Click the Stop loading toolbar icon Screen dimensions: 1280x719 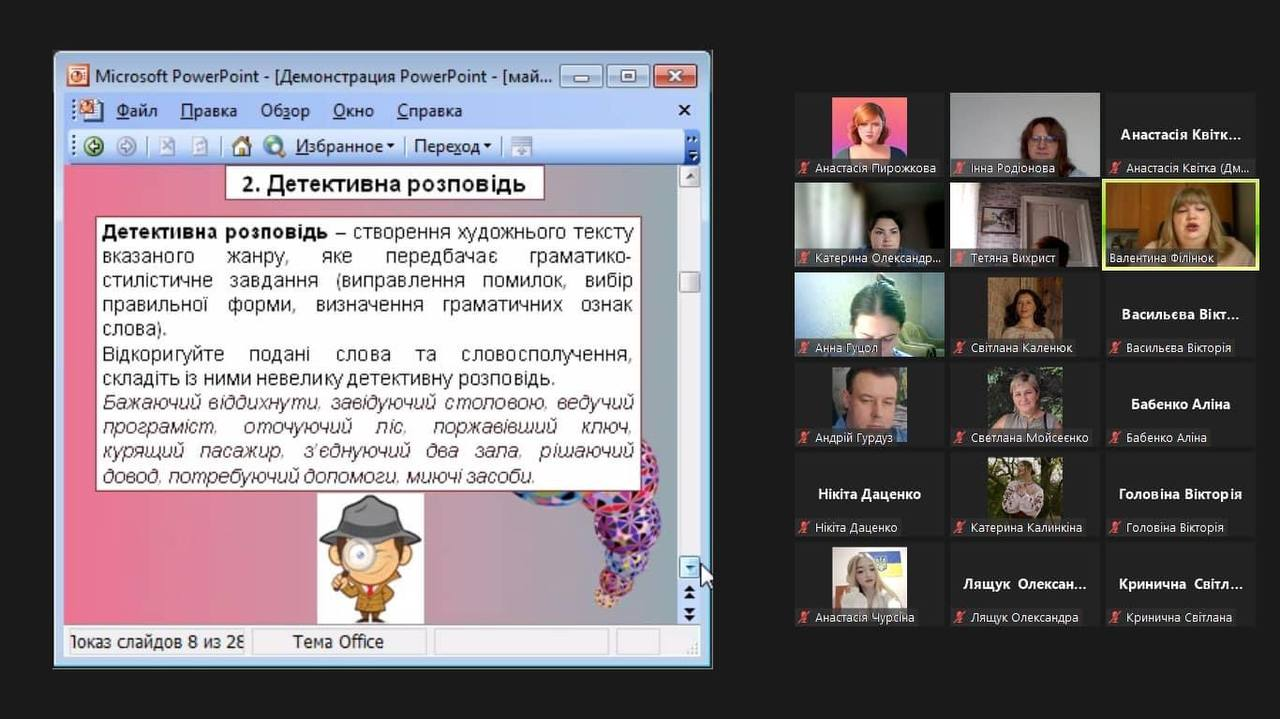(167, 147)
